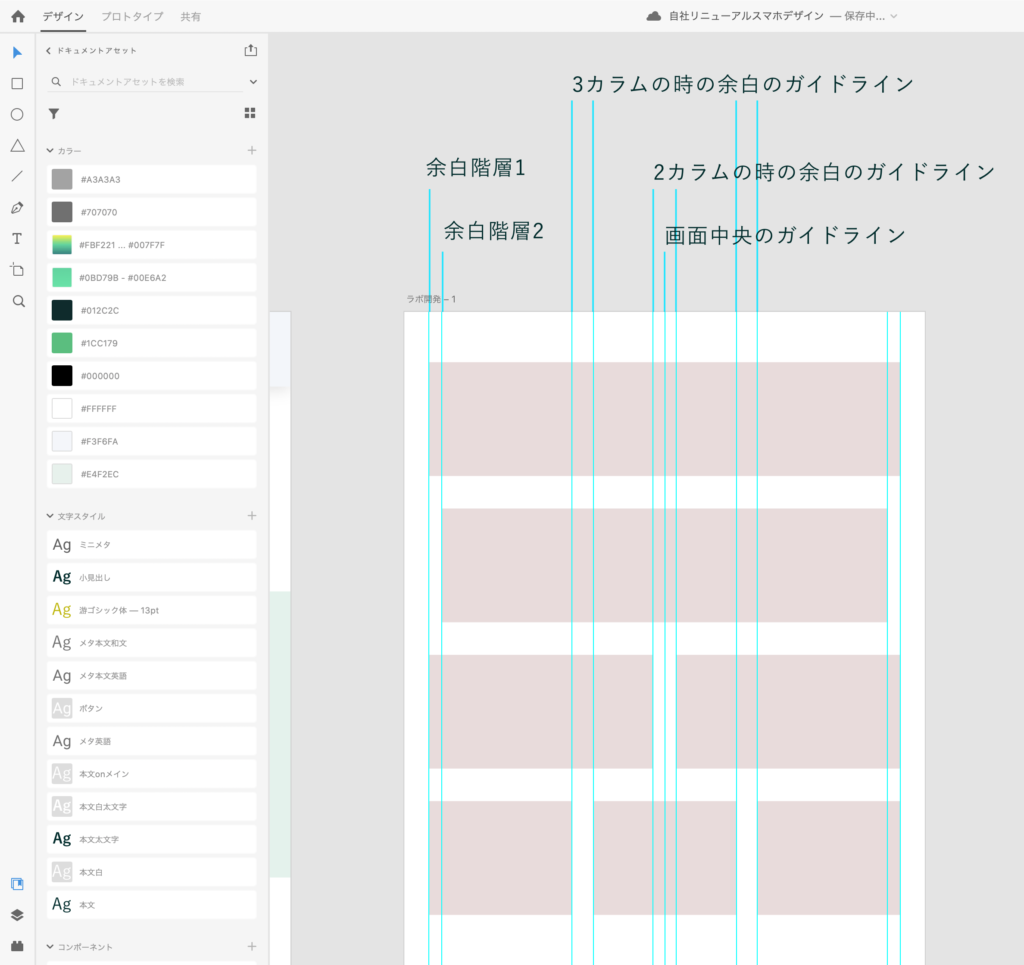Viewport: 1024px width, 965px height.
Task: Switch to the プロトタイプ tab
Action: [132, 17]
